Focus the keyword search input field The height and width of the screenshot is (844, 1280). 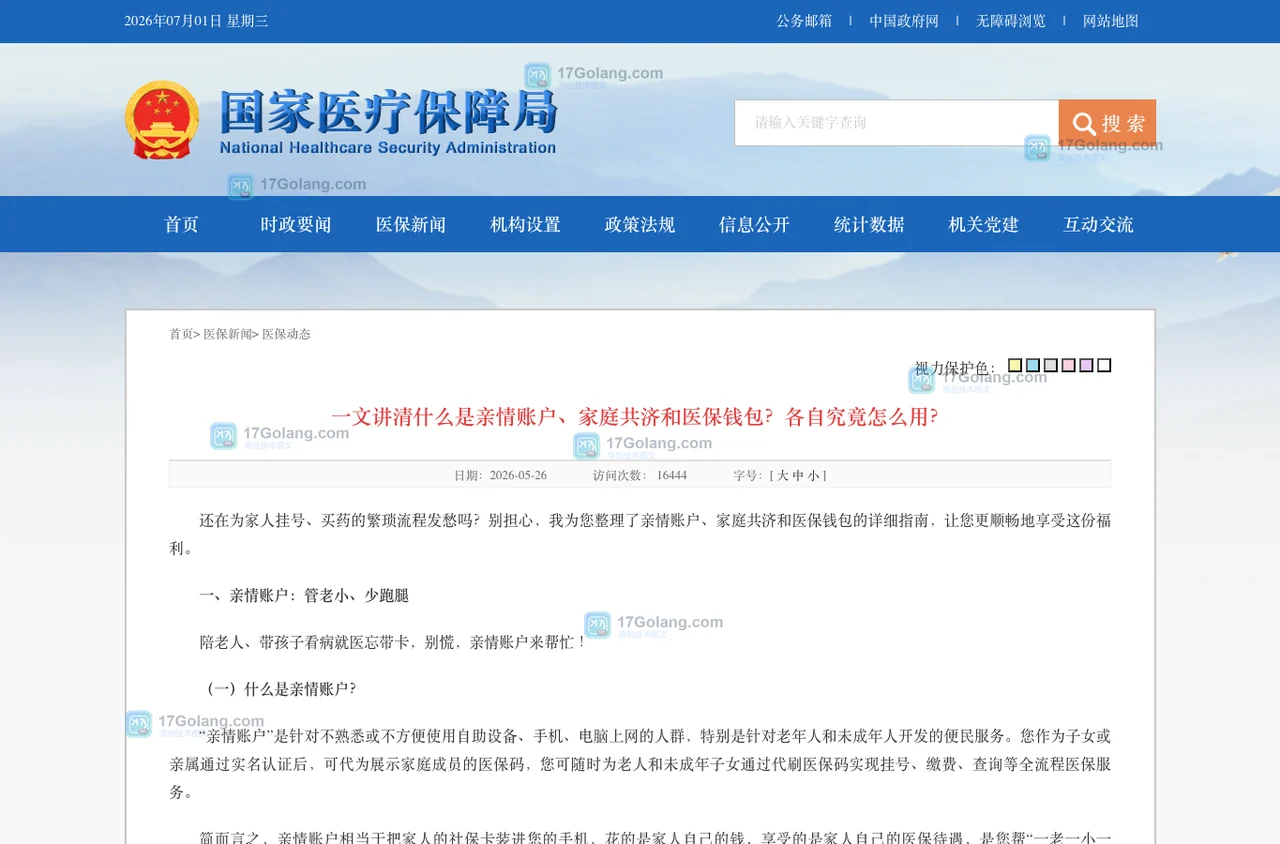click(x=897, y=123)
